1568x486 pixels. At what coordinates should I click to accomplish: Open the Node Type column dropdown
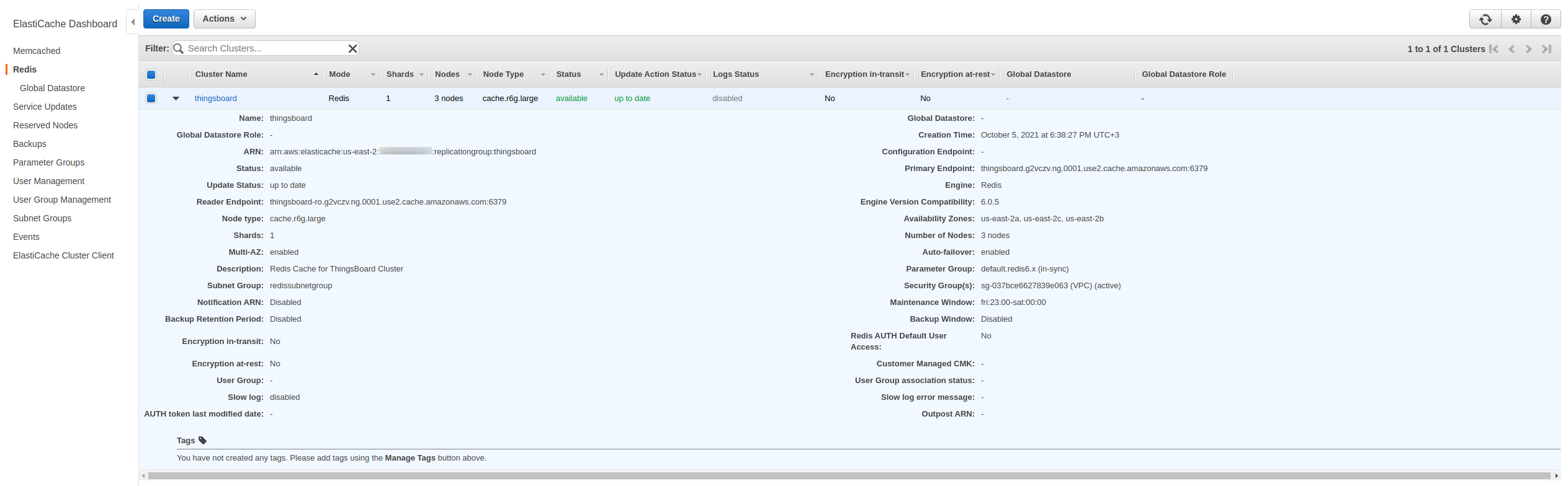coord(543,74)
